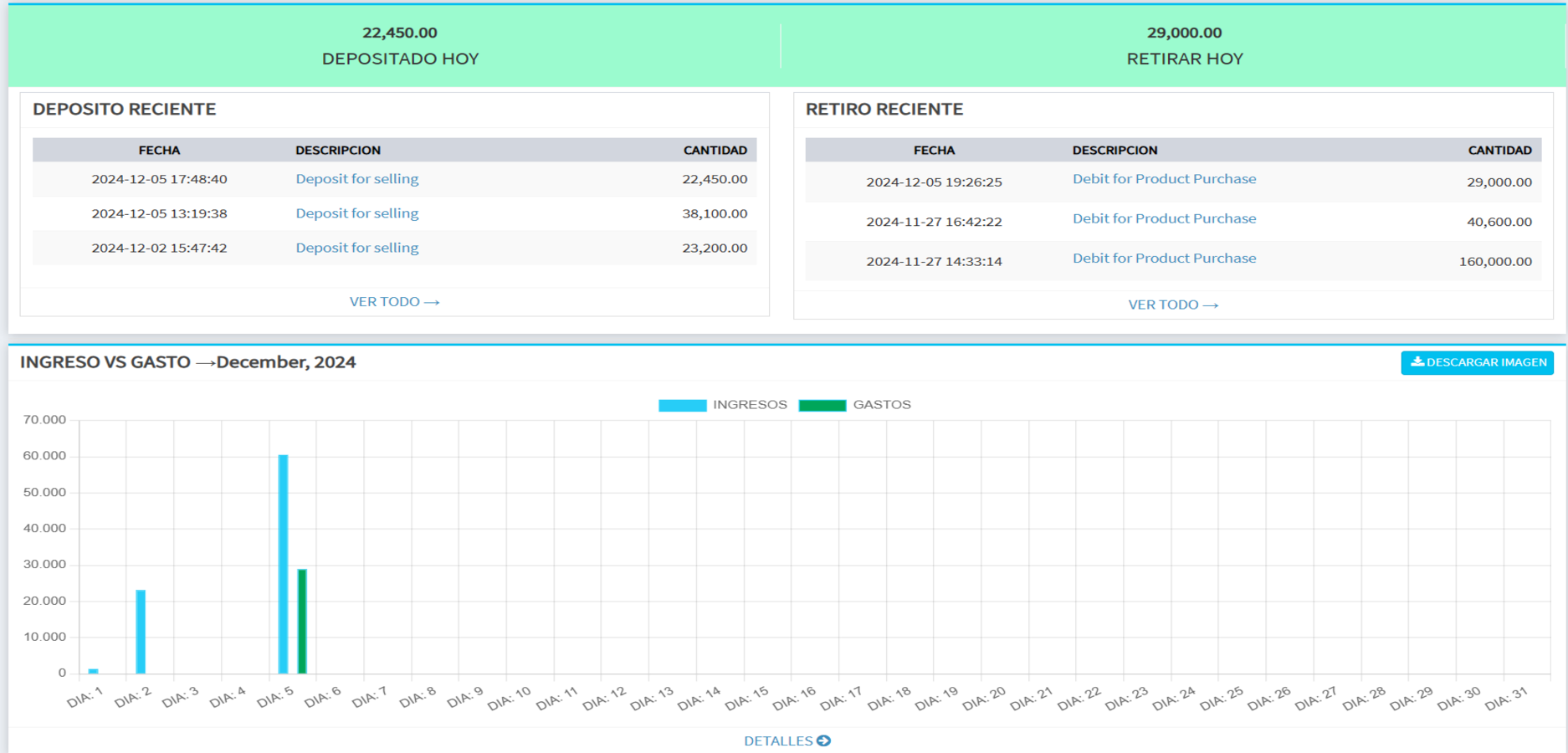Toggle the GASTOS legend color swatch
The image size is (1568, 753).
pyautogui.click(x=822, y=405)
